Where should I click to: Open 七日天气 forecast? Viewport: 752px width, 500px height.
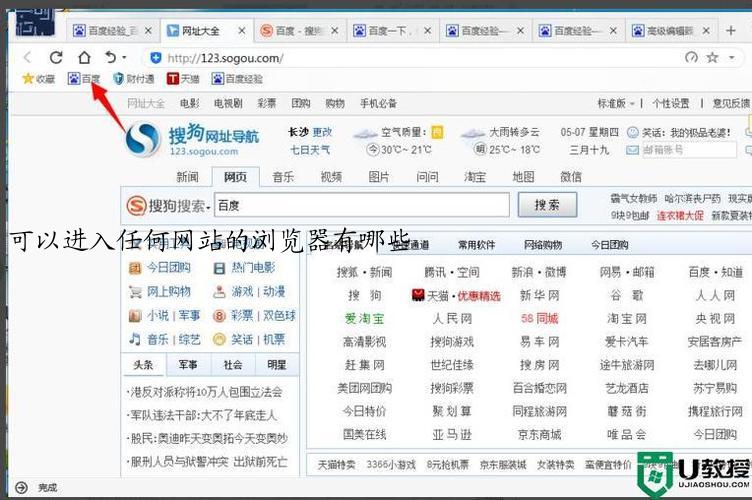310,150
